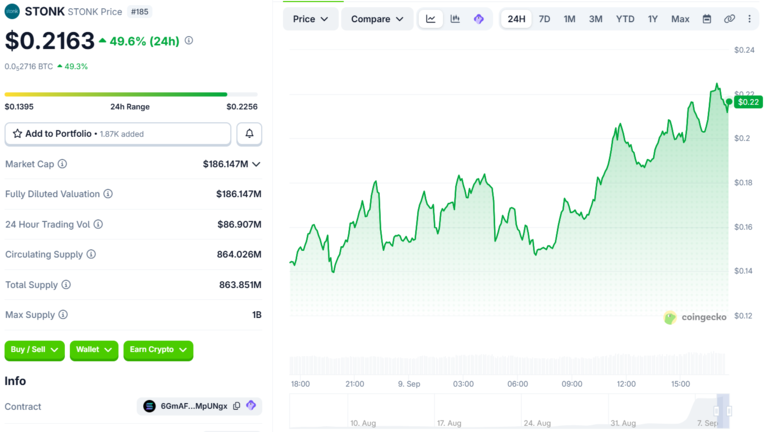The height and width of the screenshot is (432, 768).
Task: Open the Fully Diluted Valuation info icon
Action: [x=108, y=194]
